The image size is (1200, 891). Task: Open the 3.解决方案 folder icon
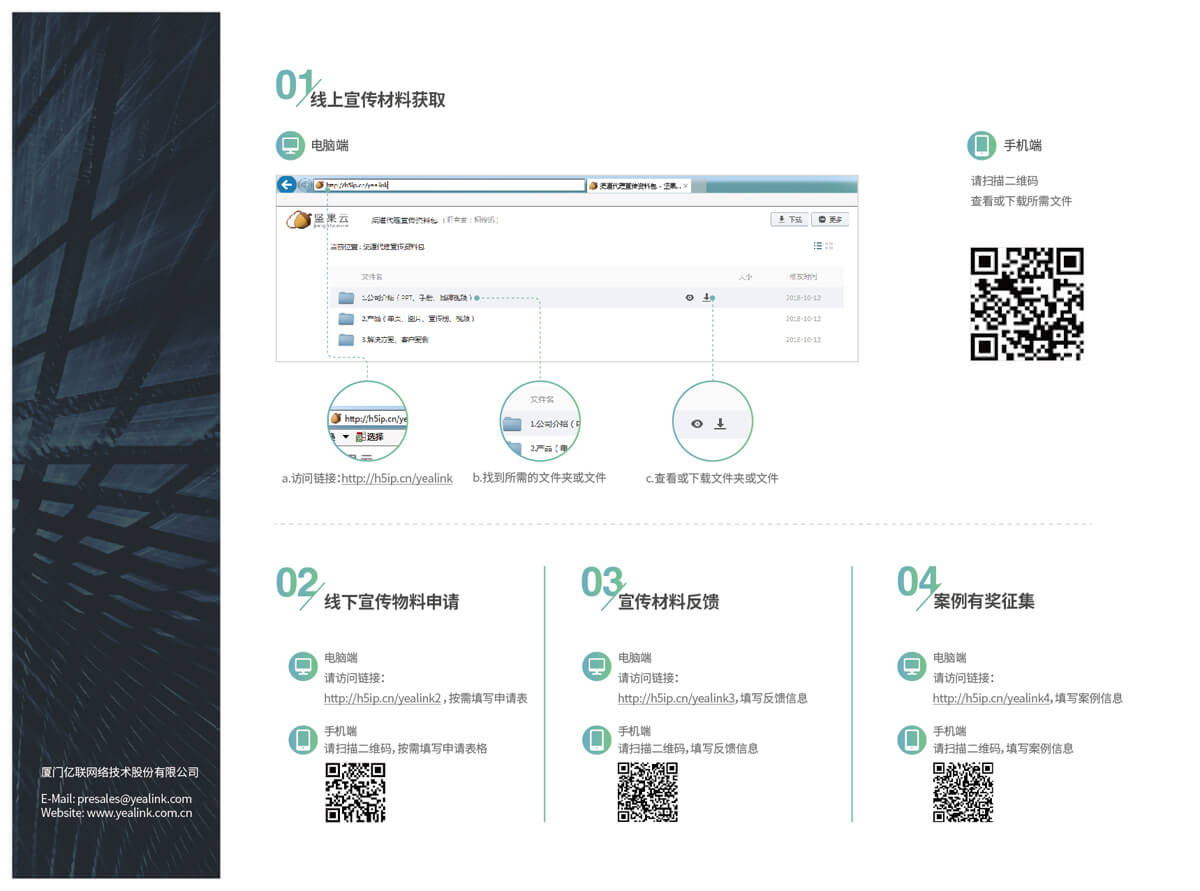click(x=346, y=340)
